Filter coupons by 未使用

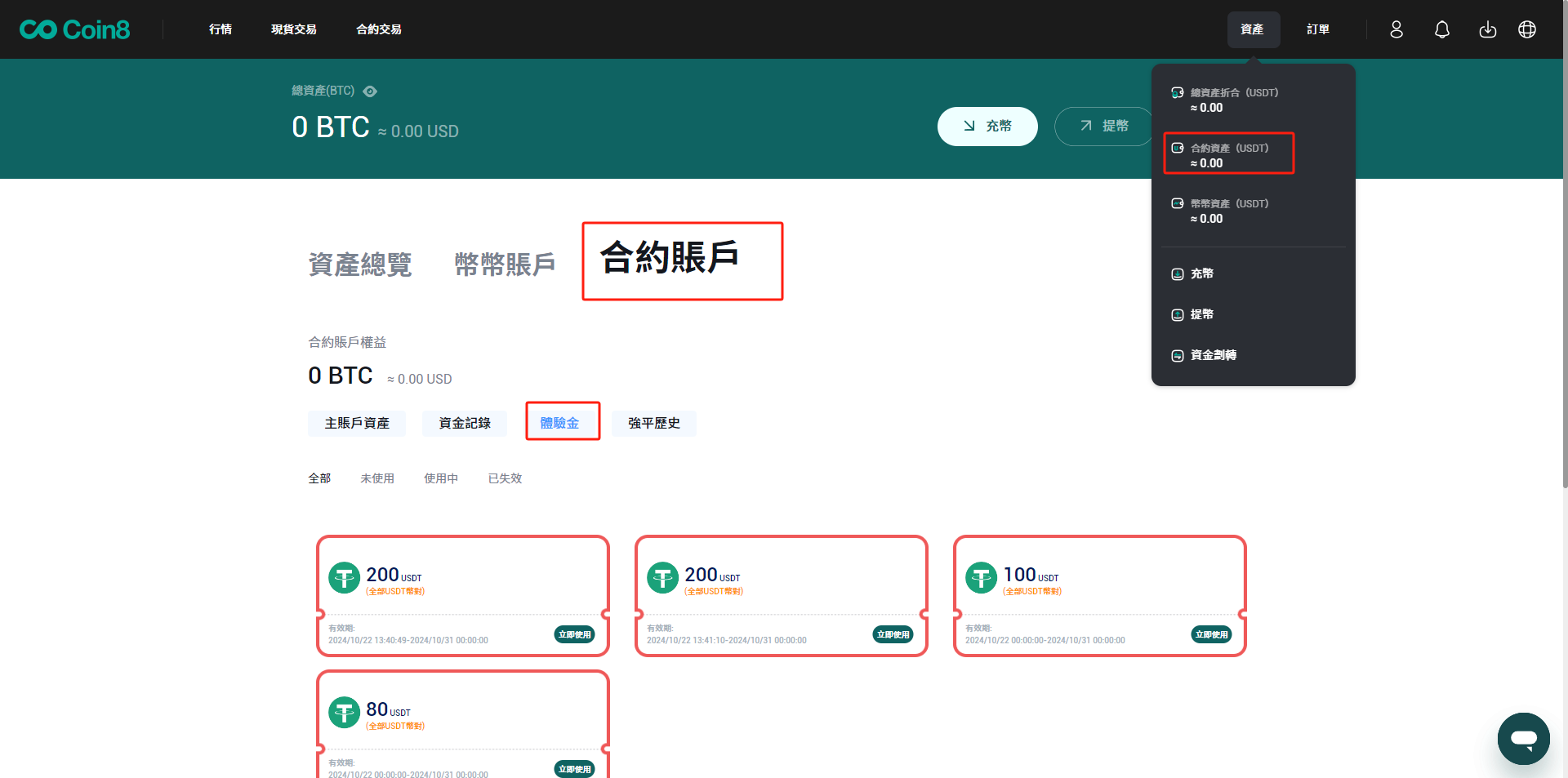click(377, 478)
